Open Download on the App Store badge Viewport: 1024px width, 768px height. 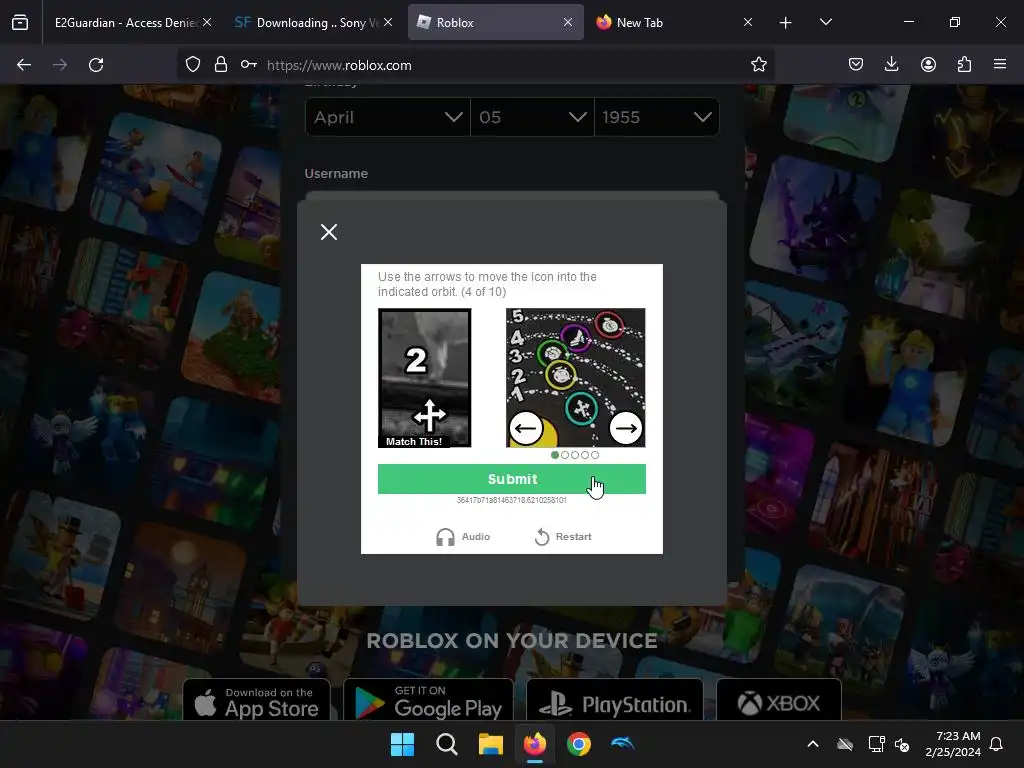click(x=257, y=700)
